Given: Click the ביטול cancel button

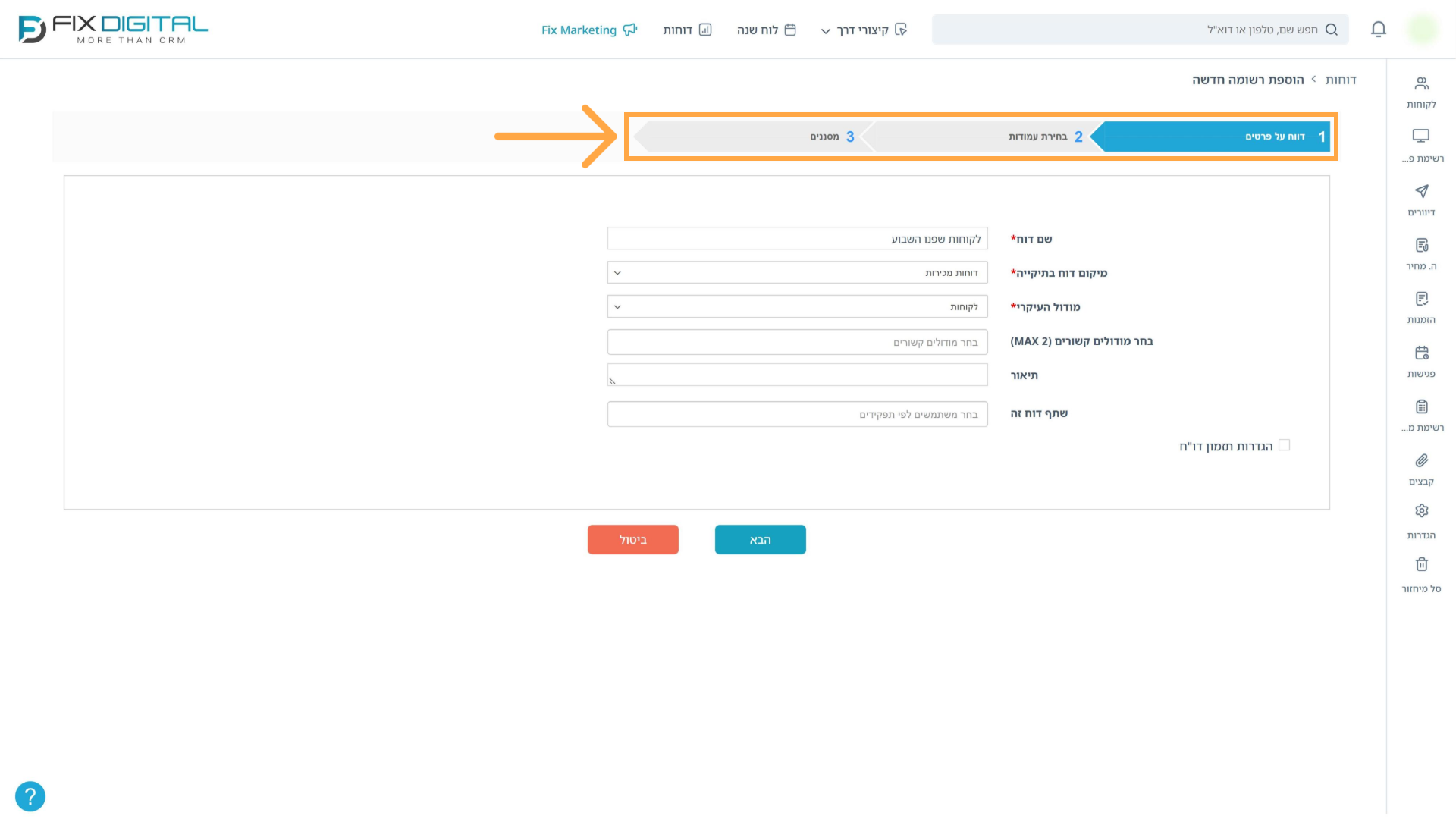Looking at the screenshot, I should click(x=632, y=540).
